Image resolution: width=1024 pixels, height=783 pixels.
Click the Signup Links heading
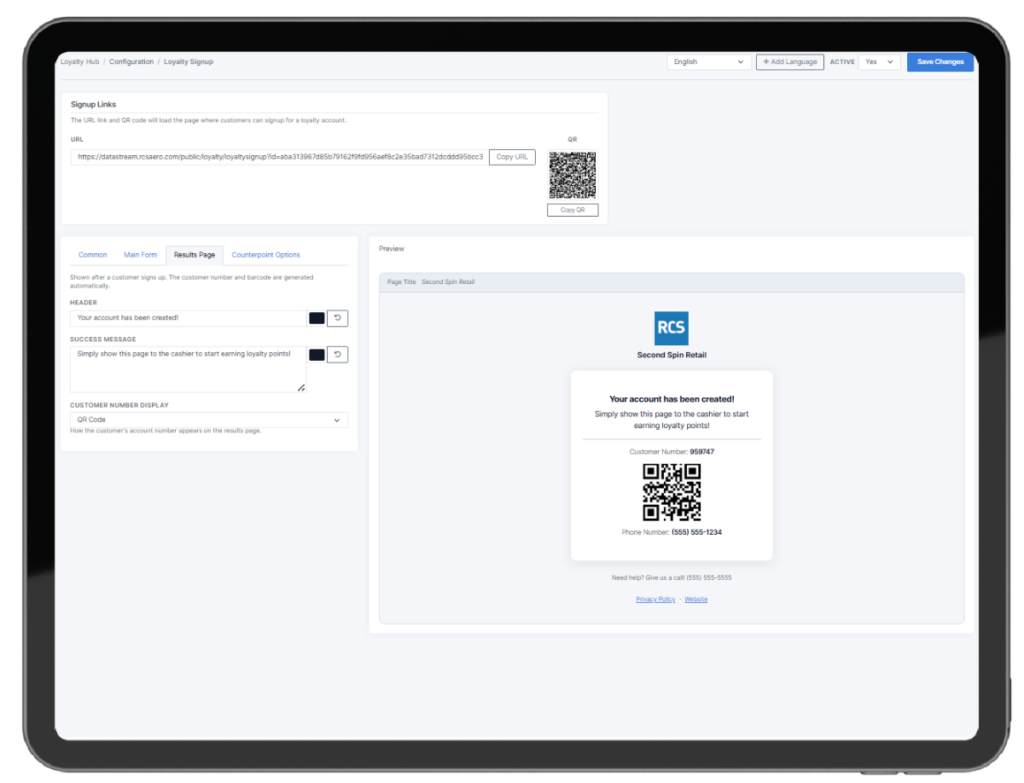coord(93,104)
